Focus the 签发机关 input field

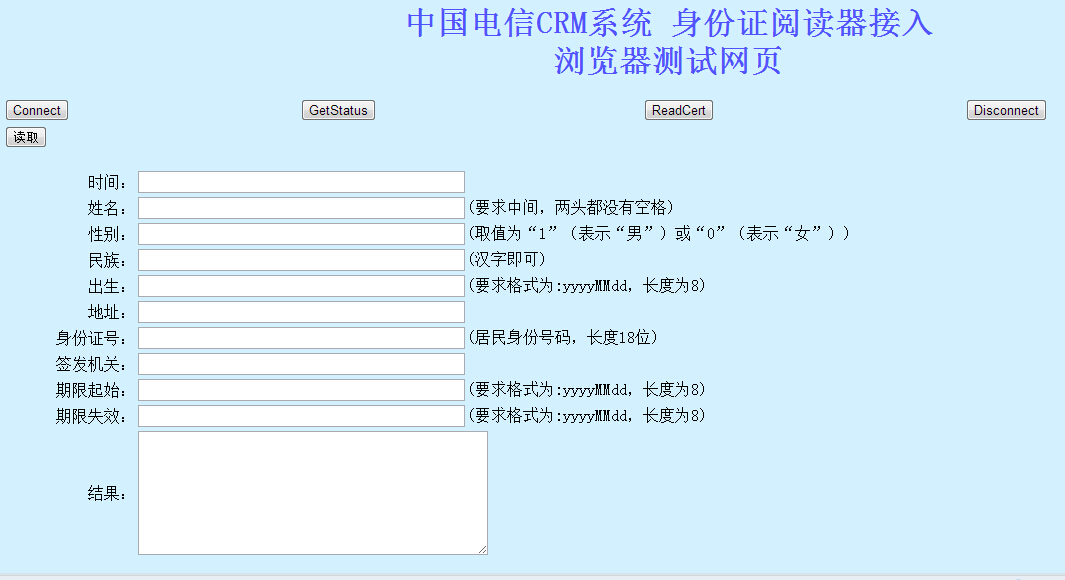pyautogui.click(x=302, y=364)
